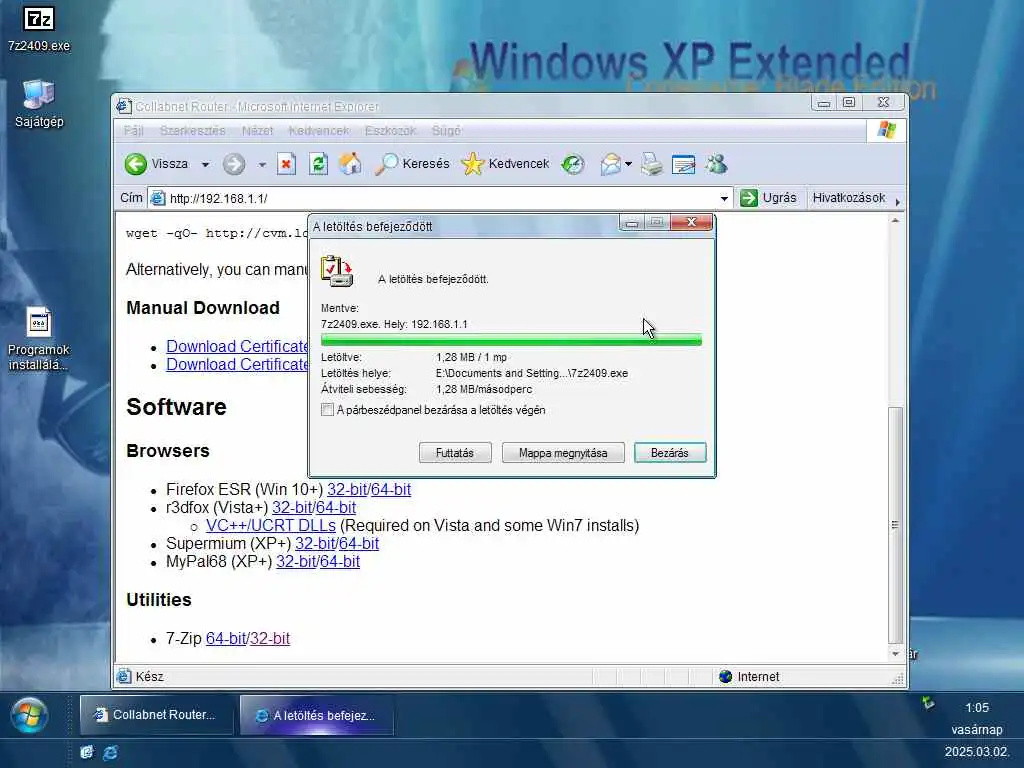
Task: Open Kedvencek favorites star
Action: pyautogui.click(x=472, y=164)
